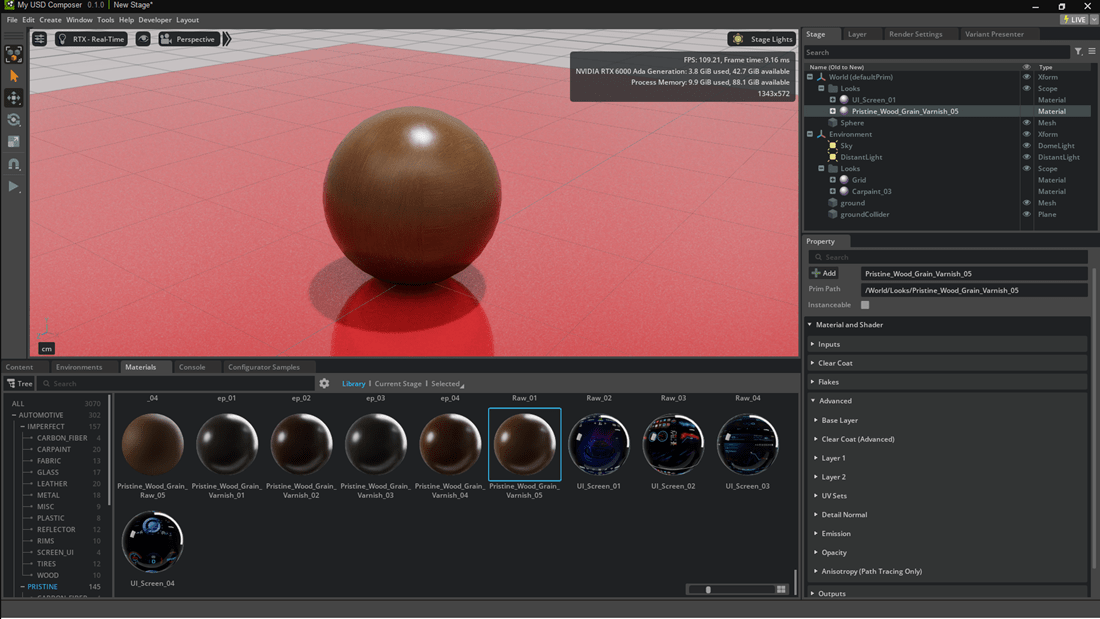
Task: Open the Window menu
Action: click(x=79, y=20)
